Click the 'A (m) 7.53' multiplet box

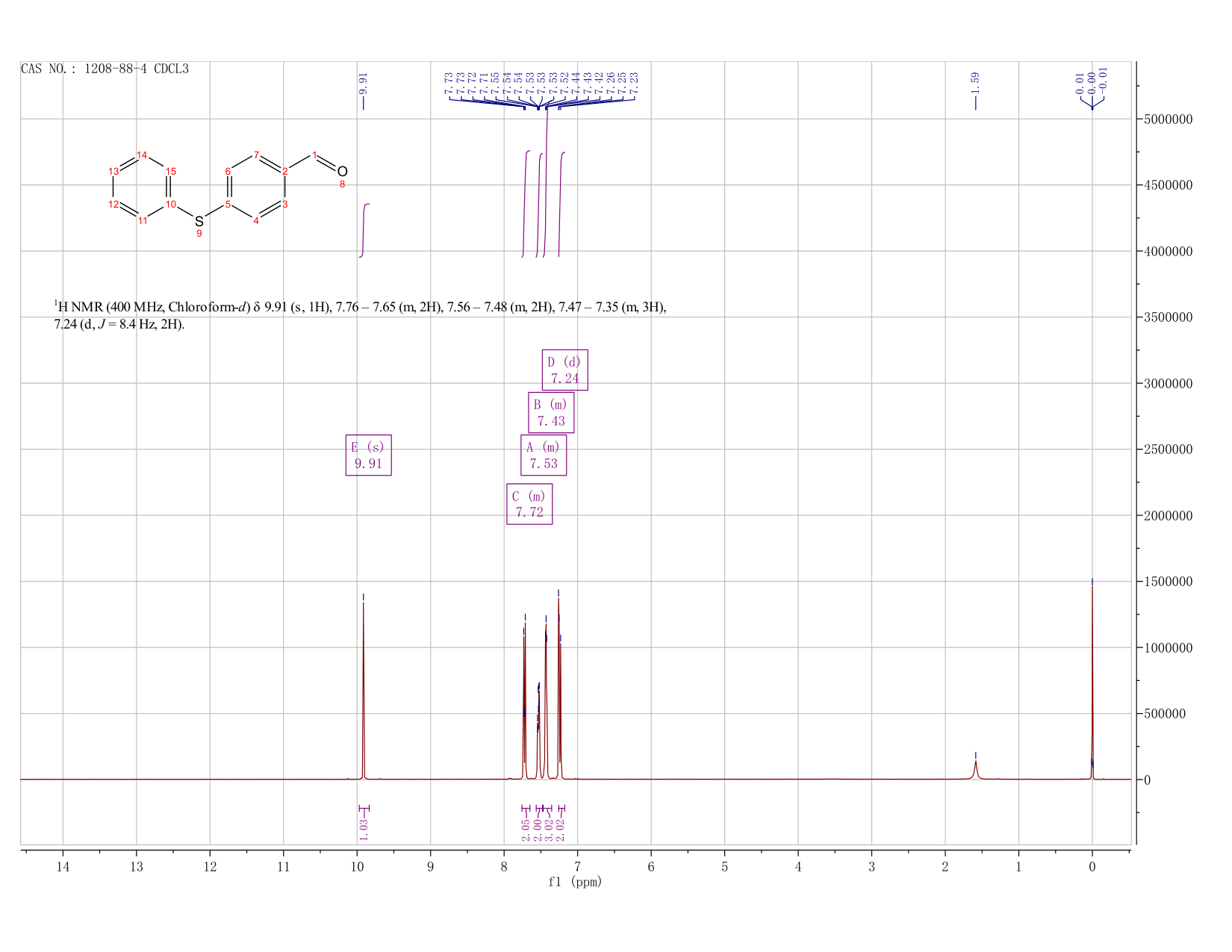pos(544,455)
